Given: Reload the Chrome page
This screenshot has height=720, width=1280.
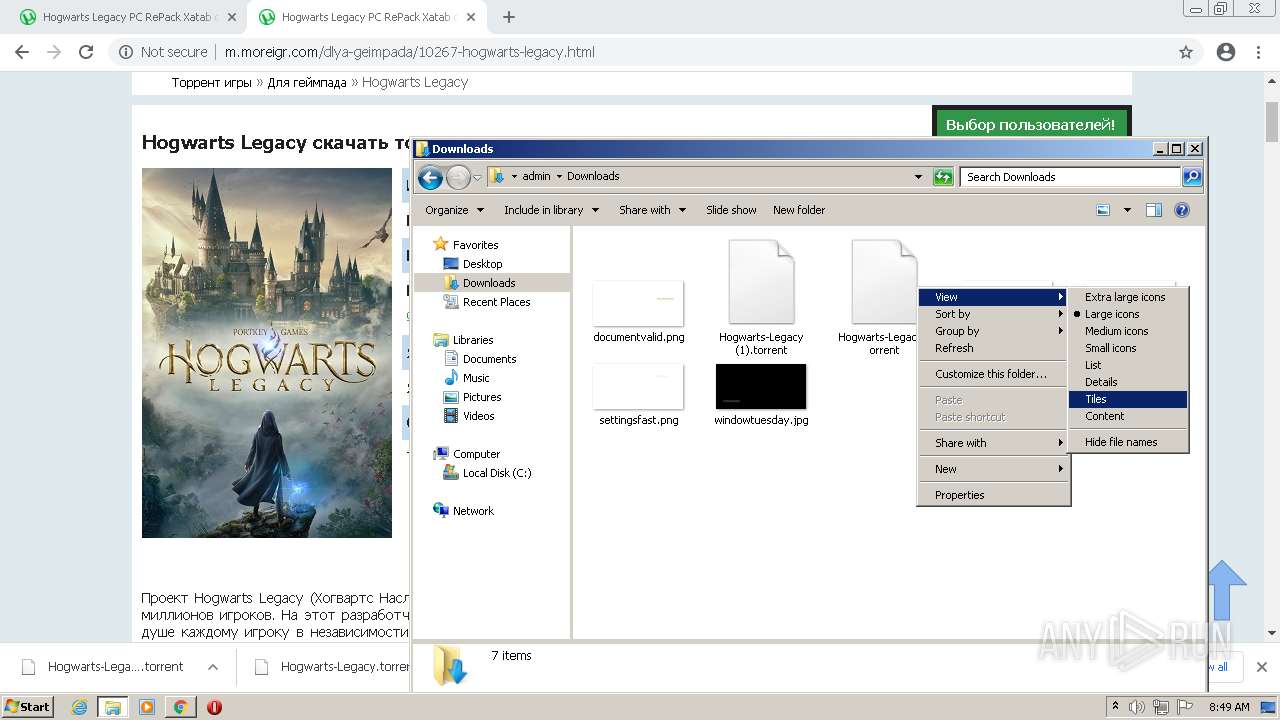Looking at the screenshot, I should 86,52.
